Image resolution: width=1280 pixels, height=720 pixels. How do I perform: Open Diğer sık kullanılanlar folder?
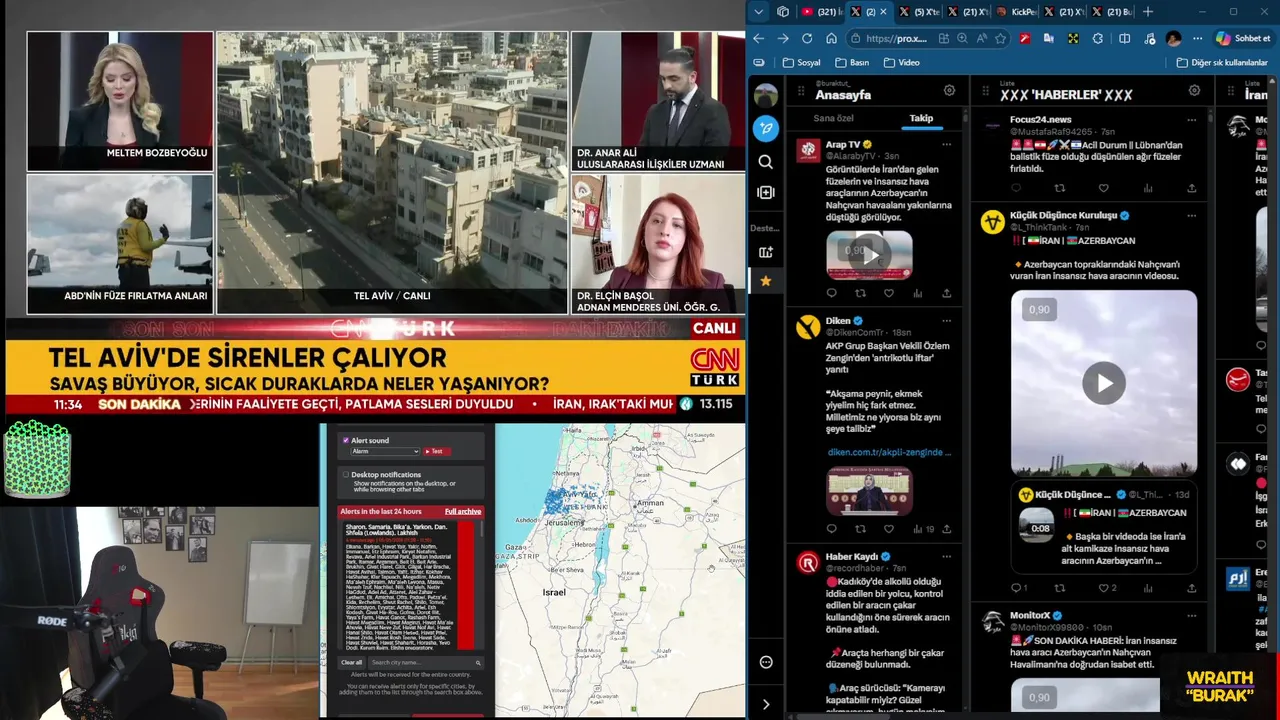[x=1222, y=62]
